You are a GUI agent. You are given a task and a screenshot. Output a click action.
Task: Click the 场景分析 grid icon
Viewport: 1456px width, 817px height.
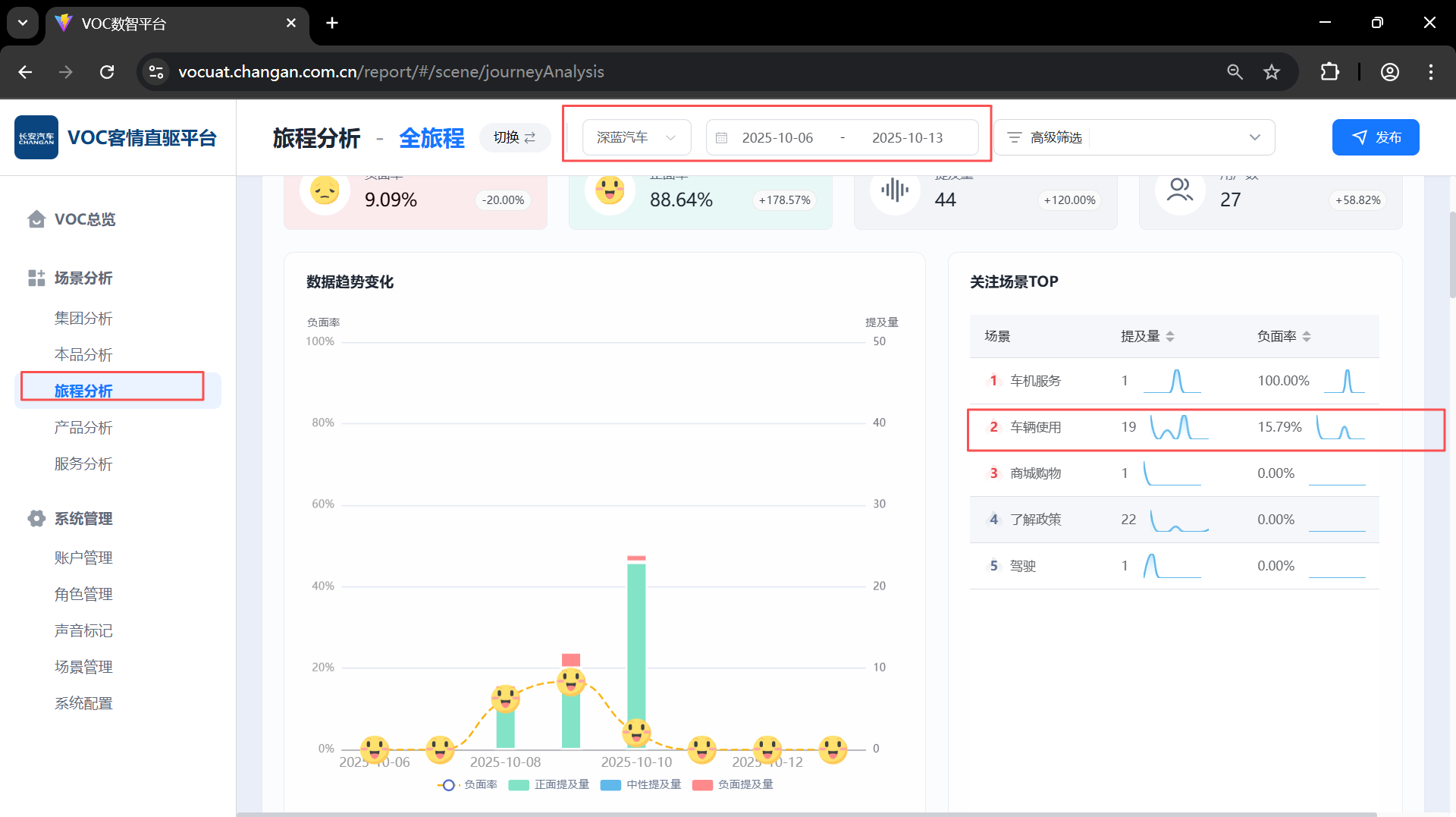36,278
